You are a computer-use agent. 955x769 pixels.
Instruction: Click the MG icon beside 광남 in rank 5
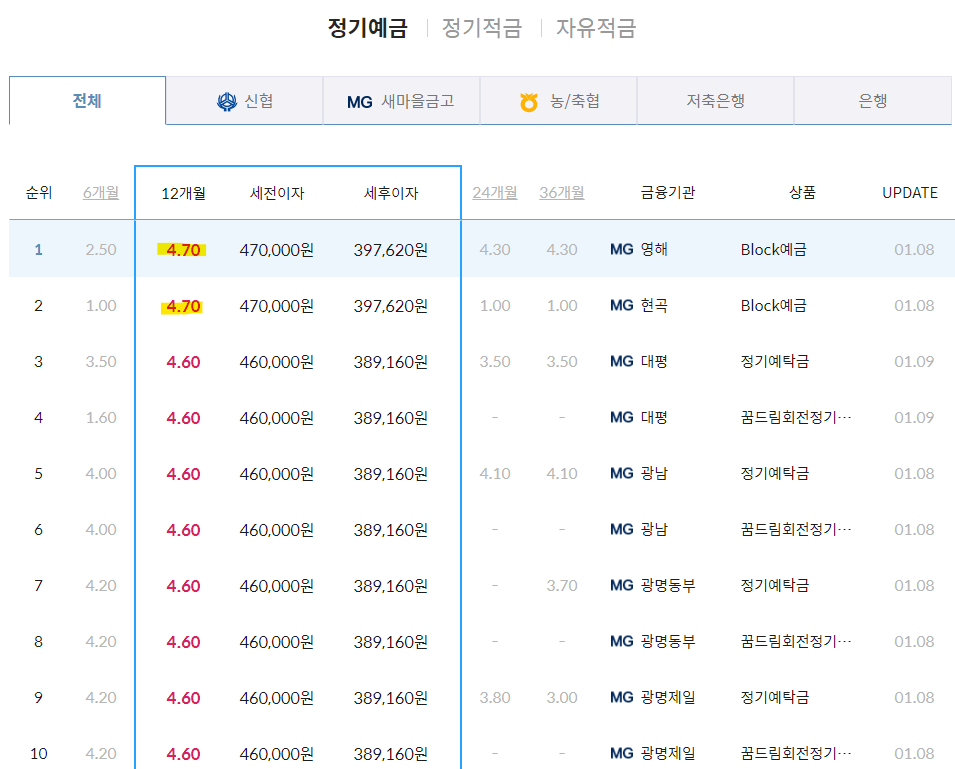coord(622,473)
